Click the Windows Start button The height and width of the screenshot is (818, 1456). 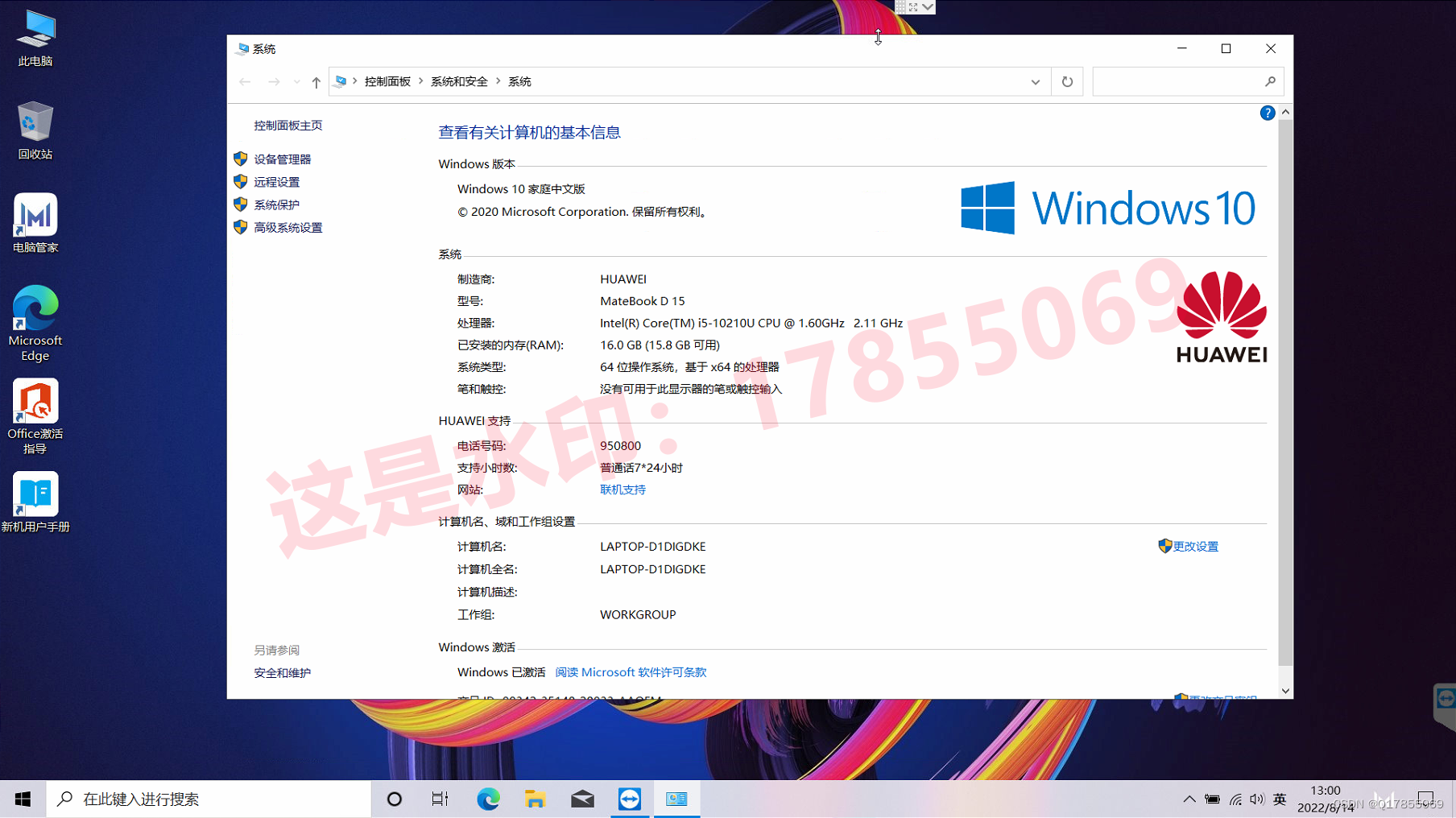click(x=23, y=799)
